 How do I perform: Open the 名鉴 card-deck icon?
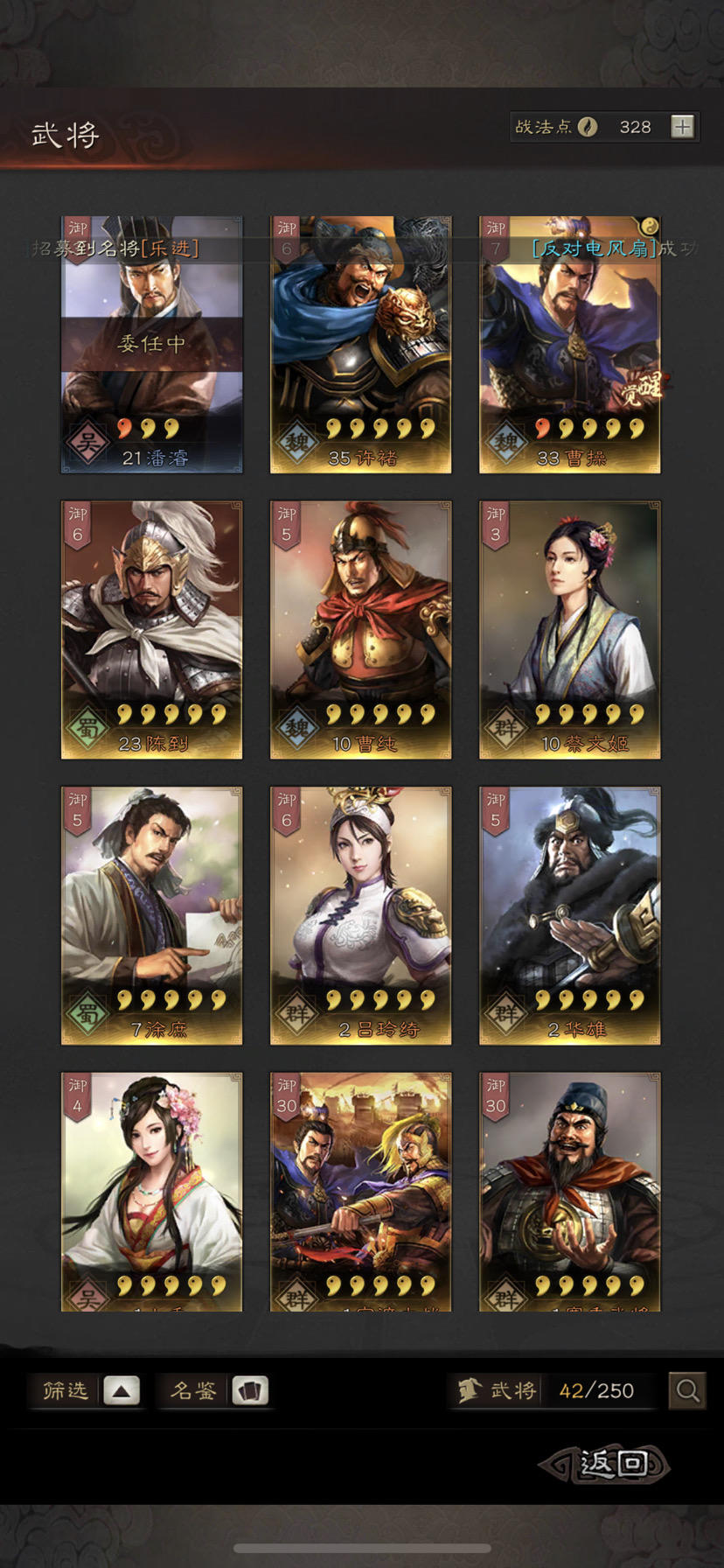tap(249, 1390)
